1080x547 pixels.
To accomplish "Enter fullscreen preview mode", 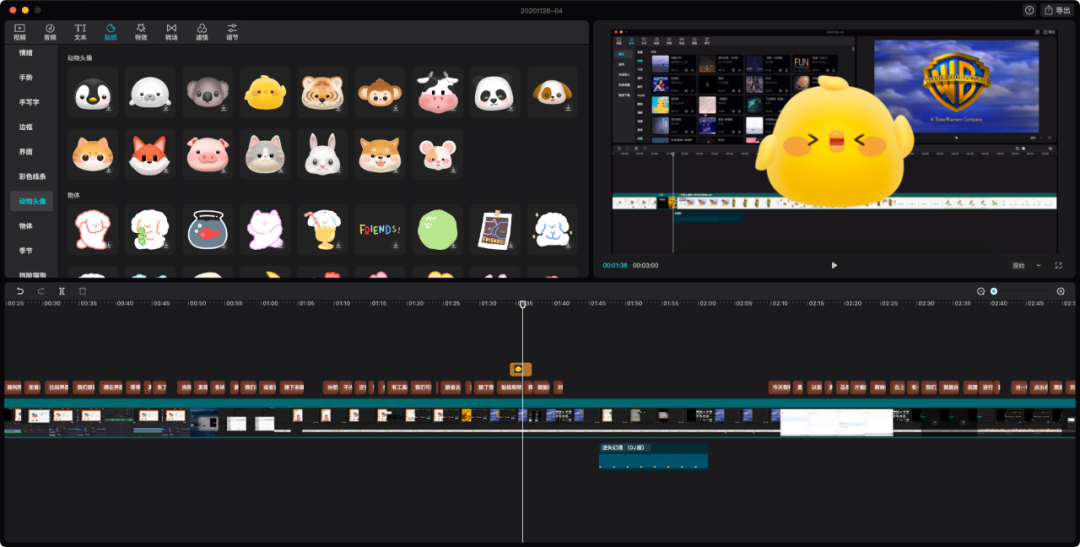I will [x=1059, y=265].
